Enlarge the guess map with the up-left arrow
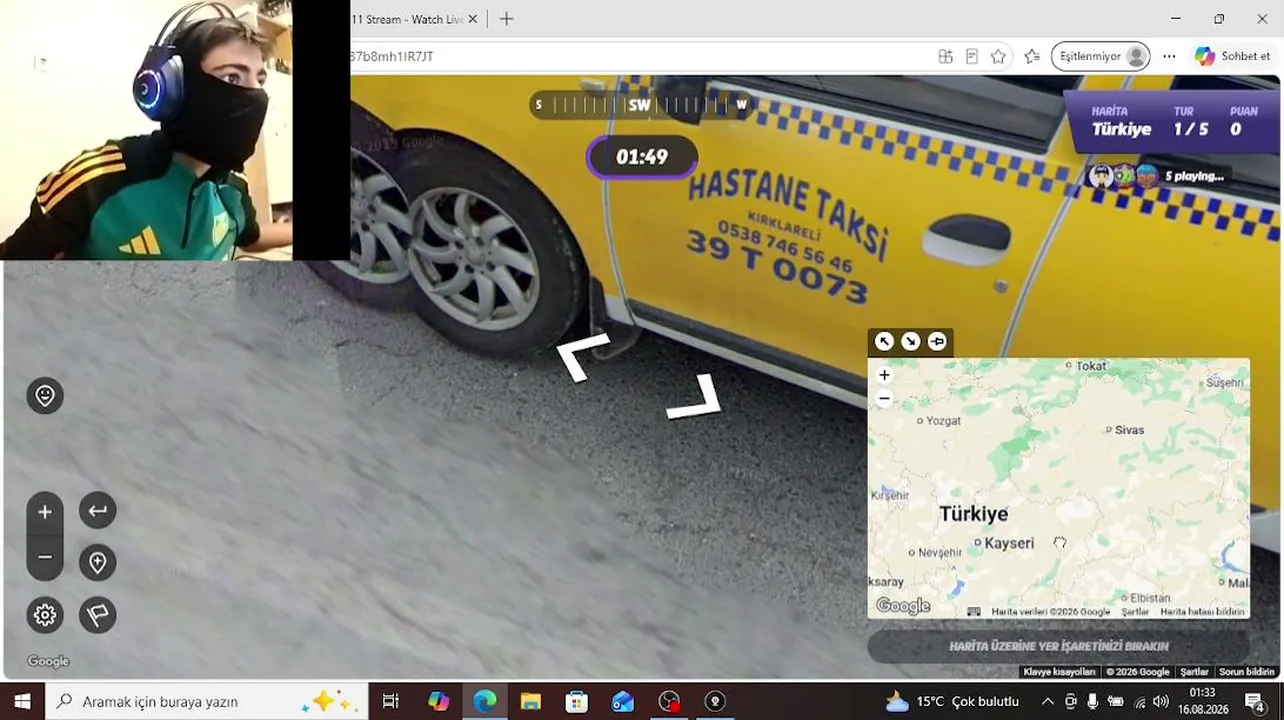 (x=884, y=342)
